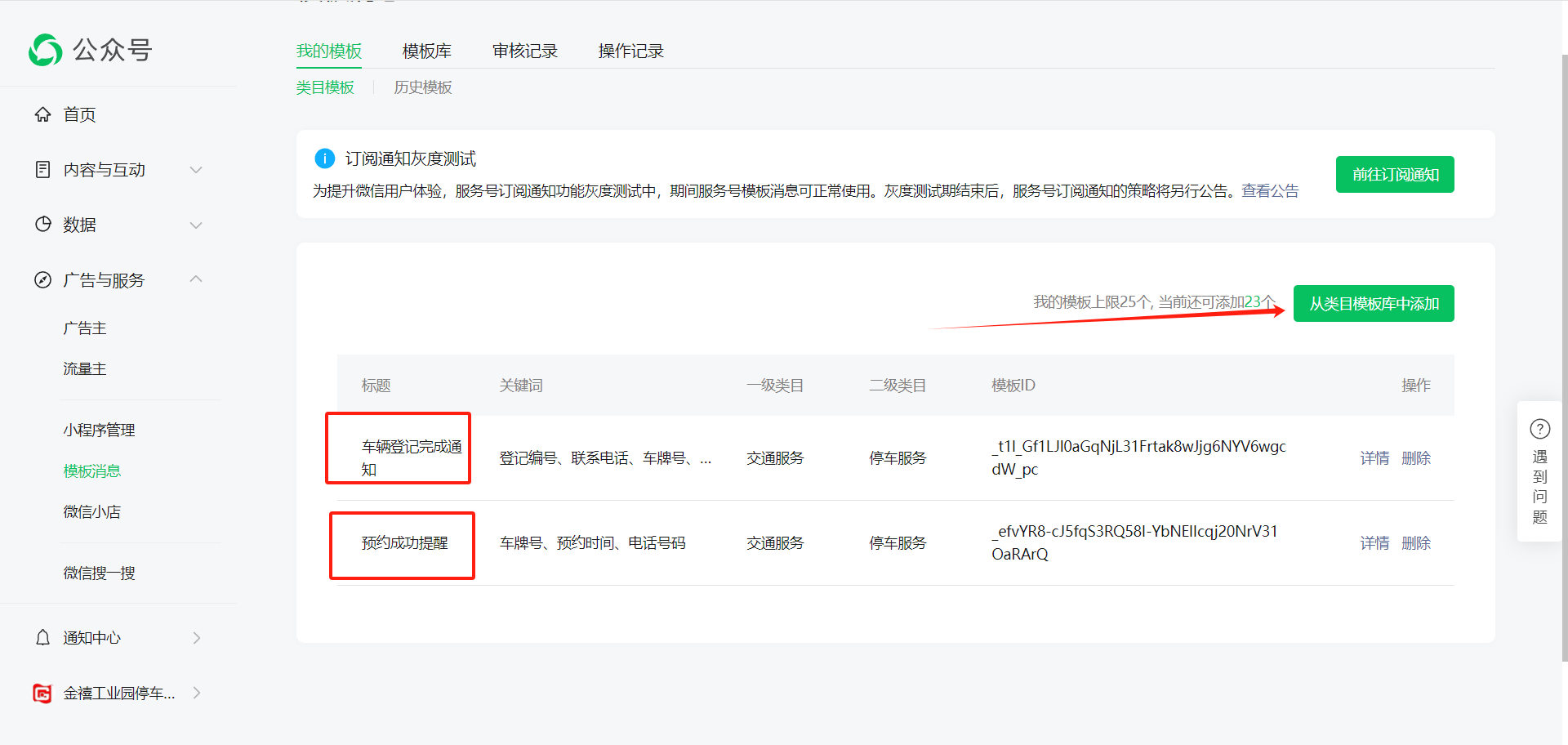Click the page vertical scrollbar
The image size is (1568, 745).
1564,358
